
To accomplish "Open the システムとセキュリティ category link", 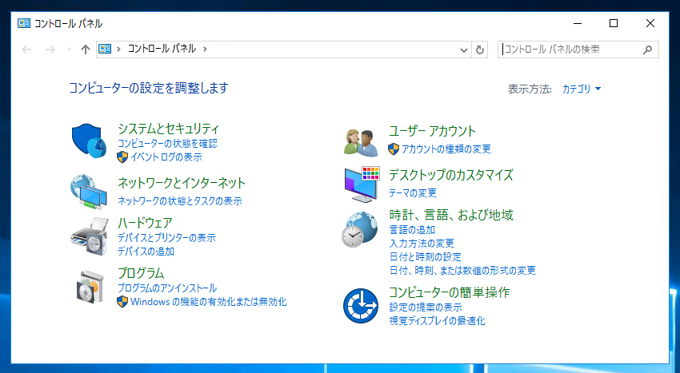I will pos(168,129).
